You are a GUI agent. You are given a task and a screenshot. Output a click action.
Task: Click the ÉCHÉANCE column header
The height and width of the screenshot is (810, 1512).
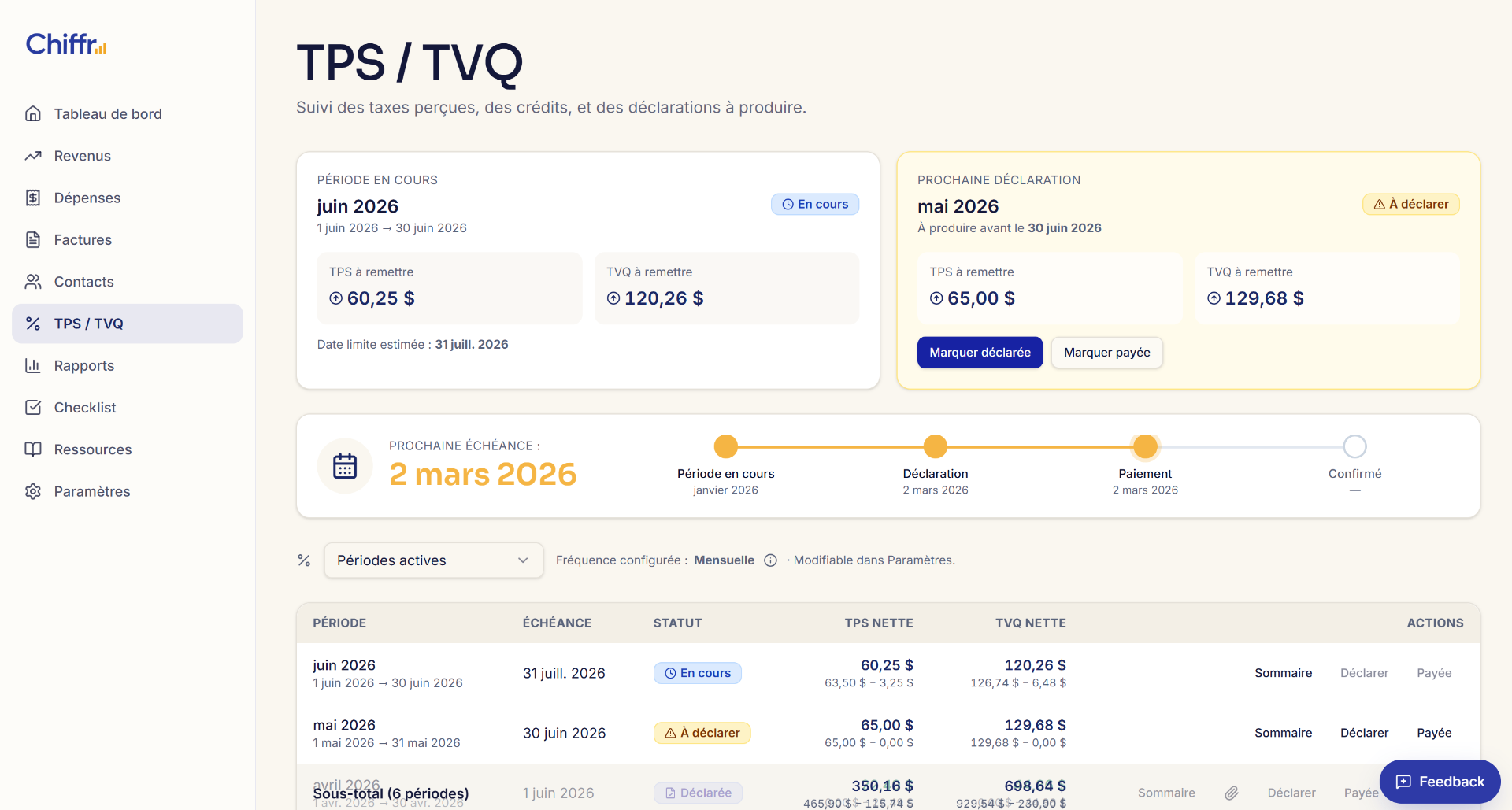pos(557,623)
